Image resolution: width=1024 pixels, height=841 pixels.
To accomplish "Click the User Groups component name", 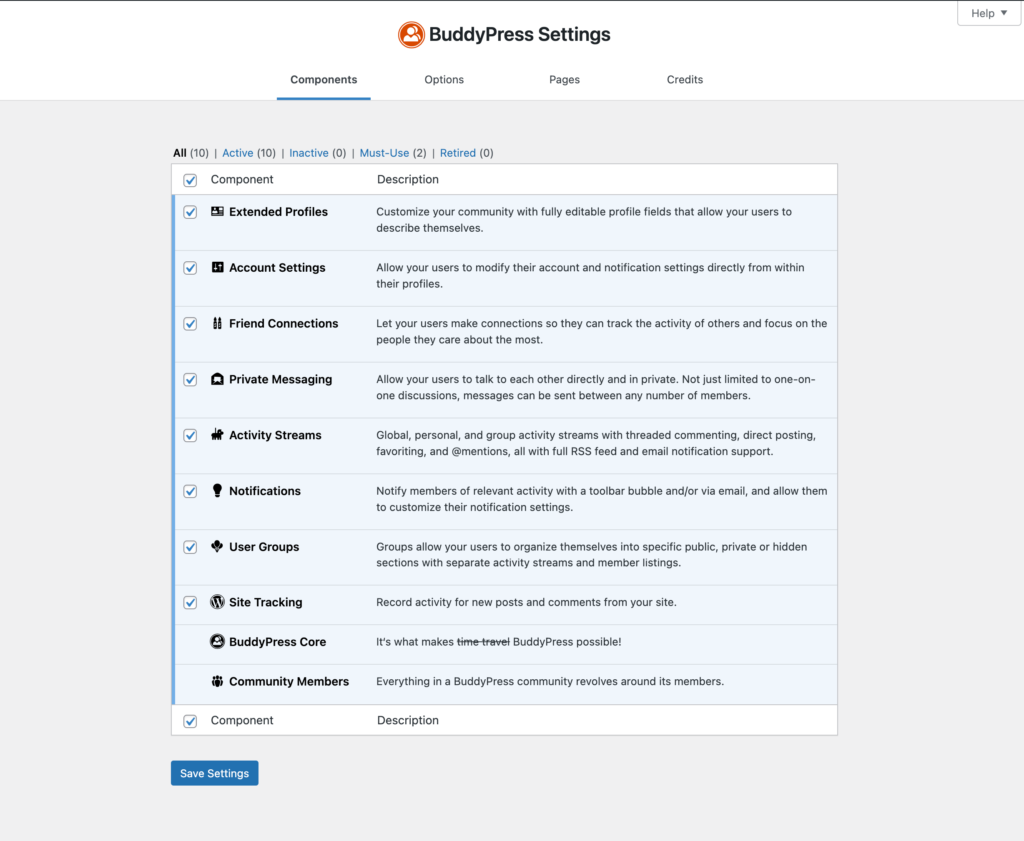I will click(264, 547).
